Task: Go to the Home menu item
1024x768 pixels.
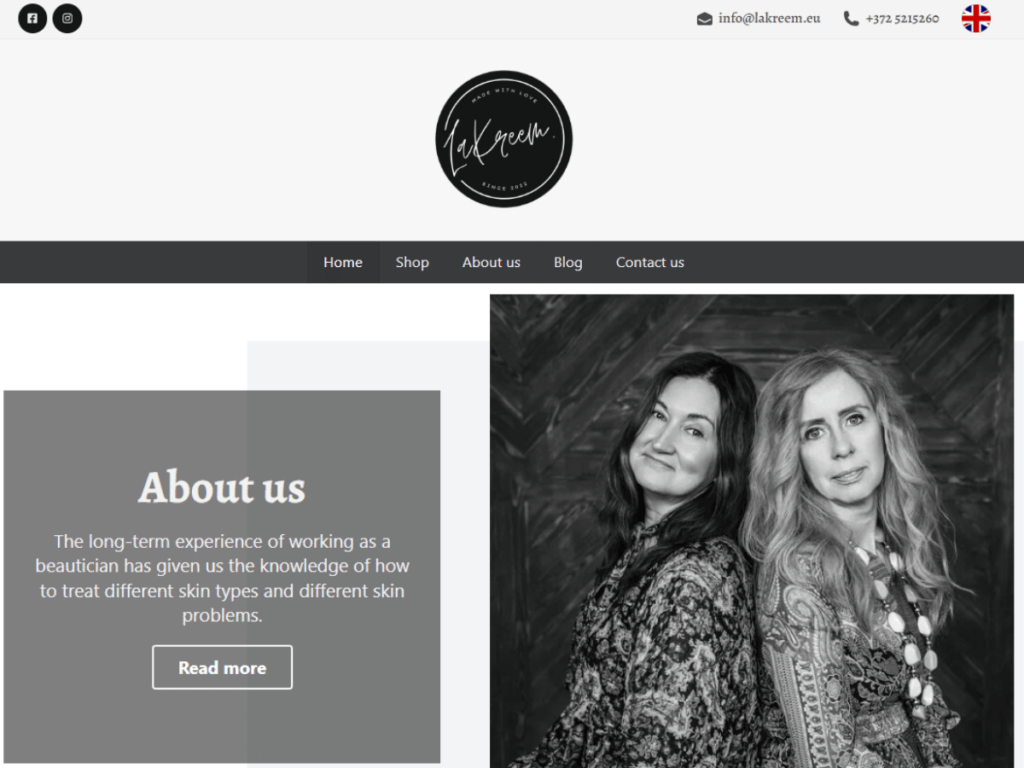Action: pos(343,263)
